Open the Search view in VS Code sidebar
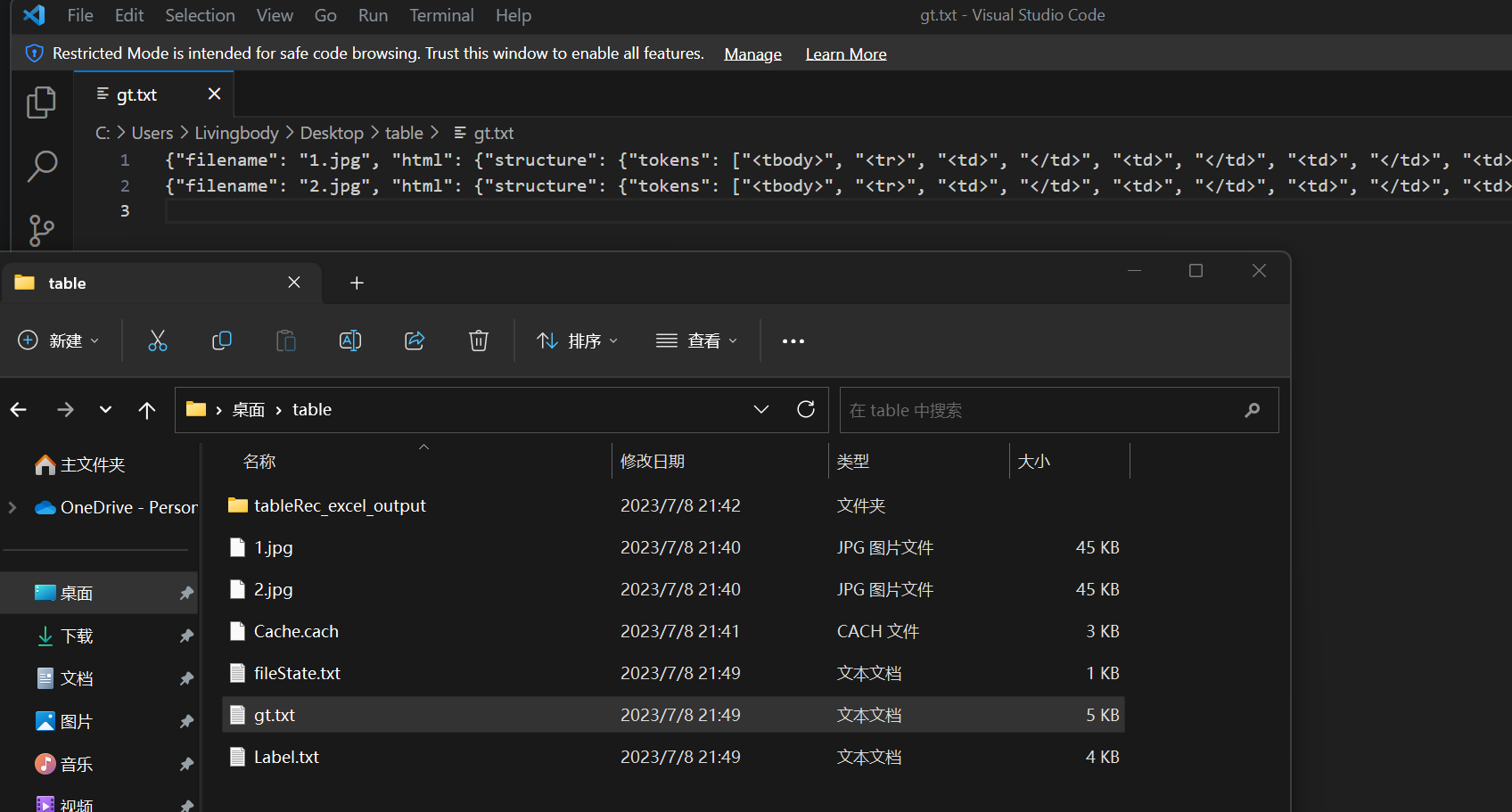Image resolution: width=1512 pixels, height=812 pixels. click(x=41, y=167)
